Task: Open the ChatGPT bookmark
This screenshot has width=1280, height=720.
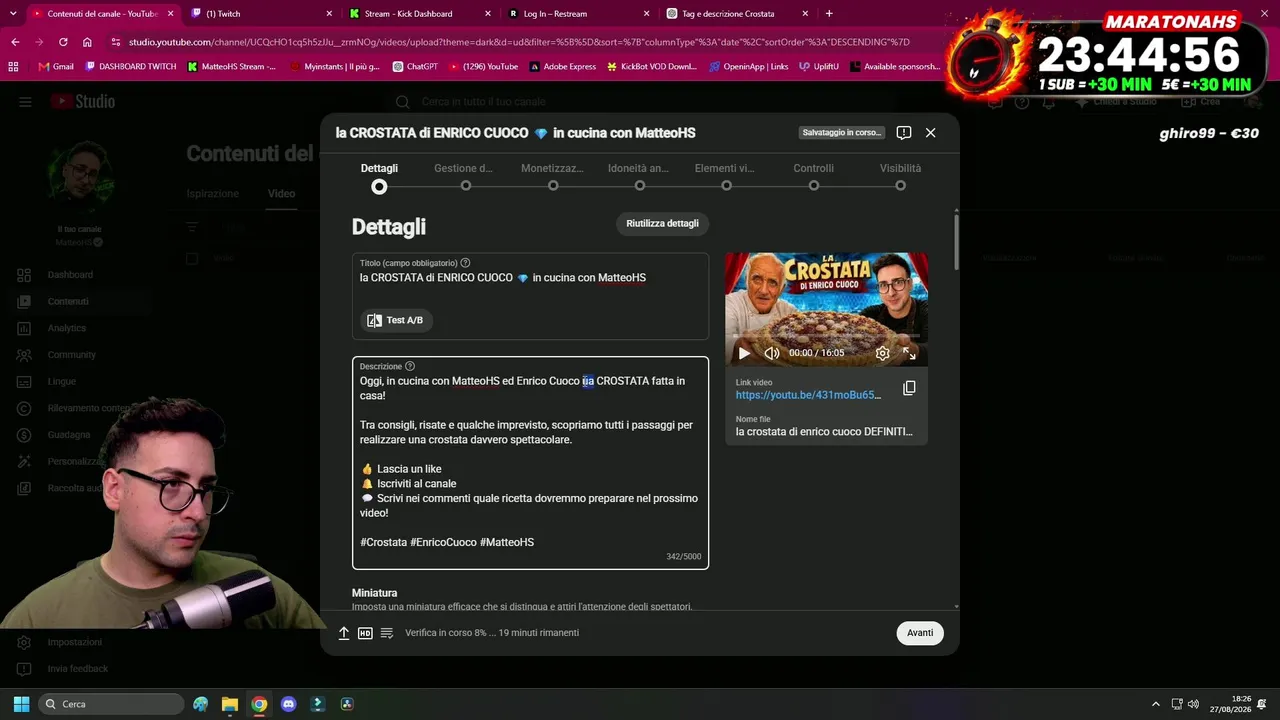Action: pos(415,67)
